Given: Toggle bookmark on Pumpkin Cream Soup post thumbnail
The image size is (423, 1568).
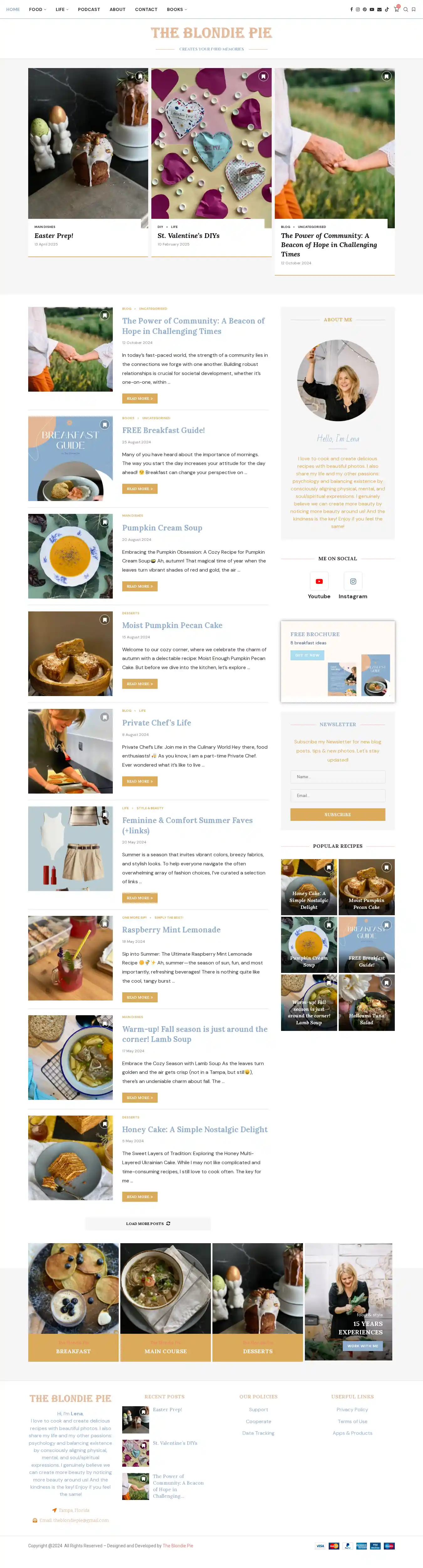Looking at the screenshot, I should (x=105, y=522).
